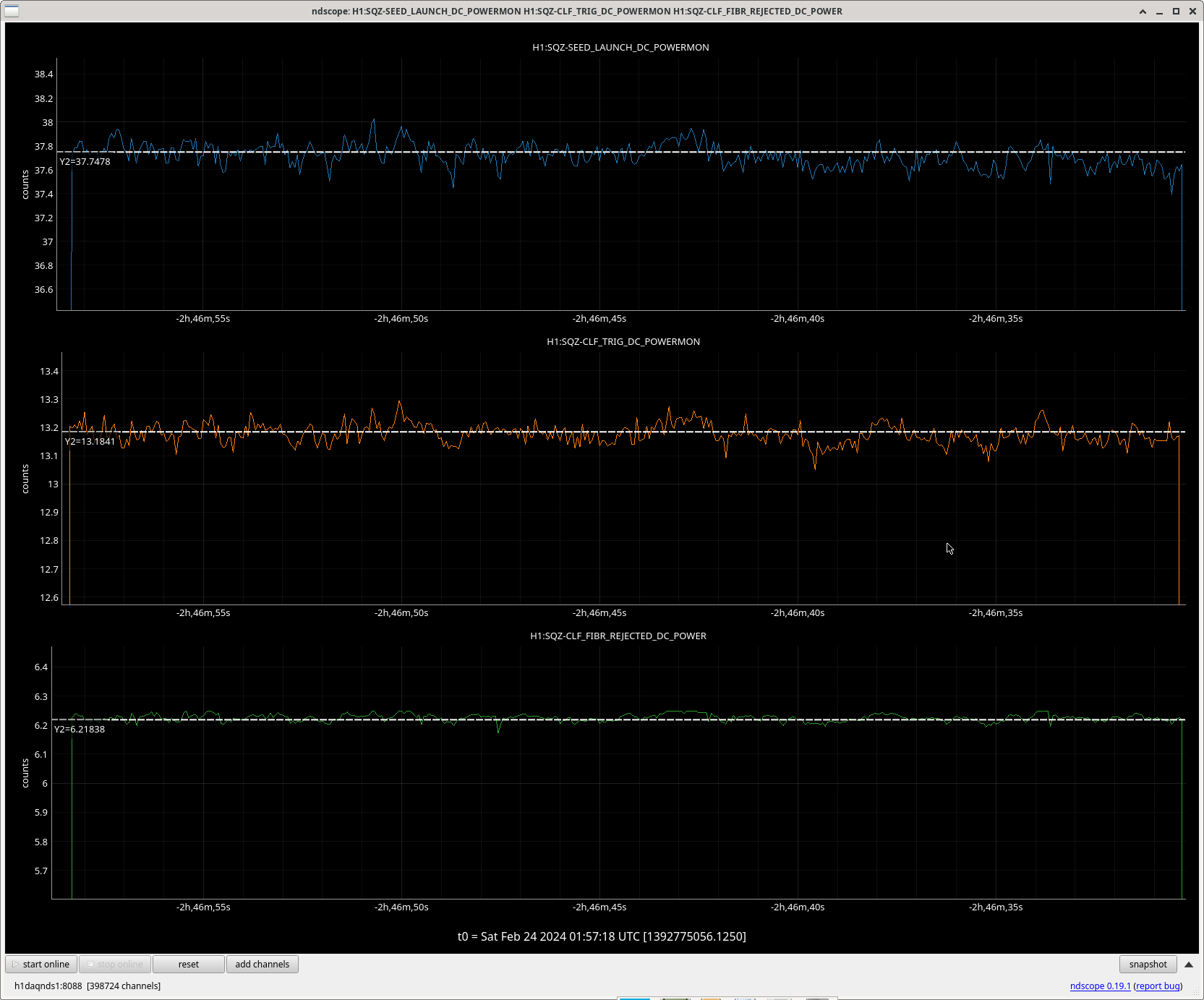Click the H1:SQZ-CLF_FIBR_REJECTED_DC_POWER plot title
Screen dimensions: 1204x1000
(618, 636)
